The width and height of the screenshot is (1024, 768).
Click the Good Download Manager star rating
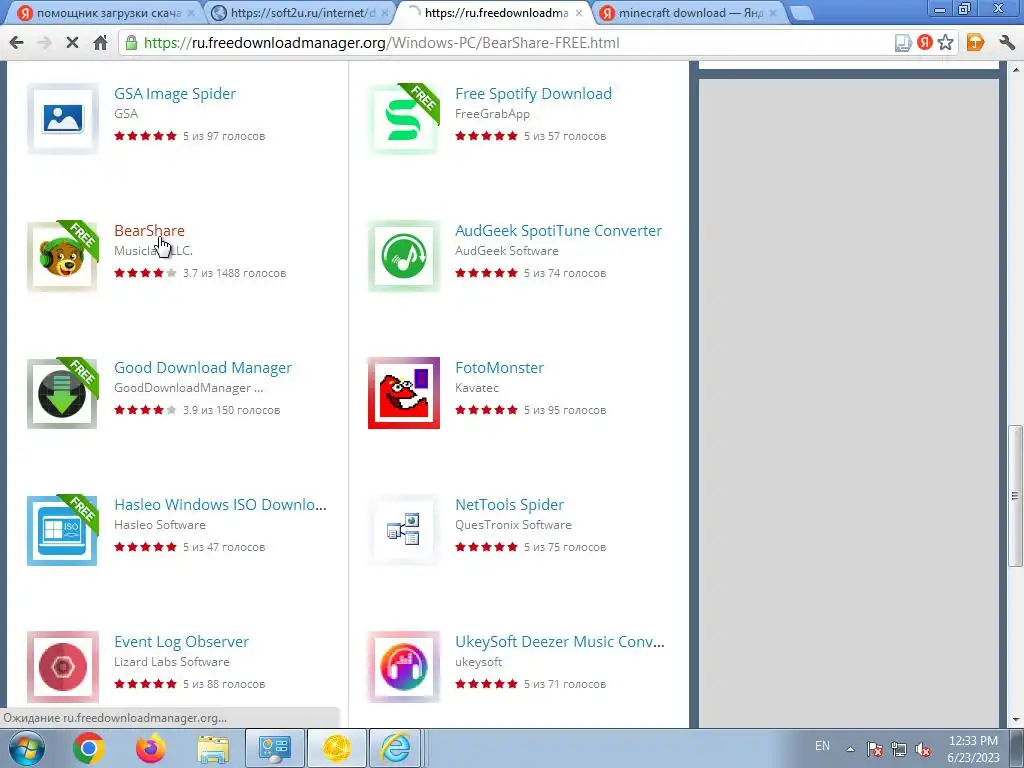pyautogui.click(x=145, y=410)
